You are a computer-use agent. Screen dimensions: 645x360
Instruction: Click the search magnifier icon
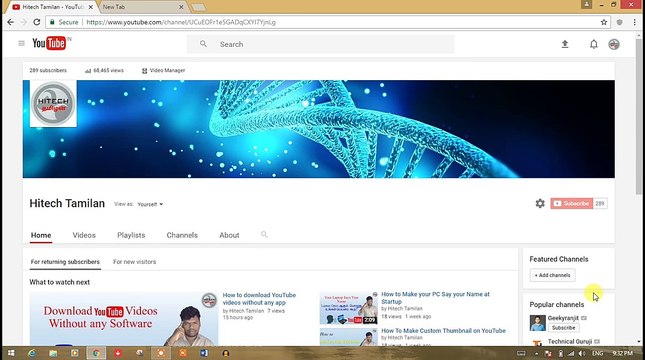[203, 44]
